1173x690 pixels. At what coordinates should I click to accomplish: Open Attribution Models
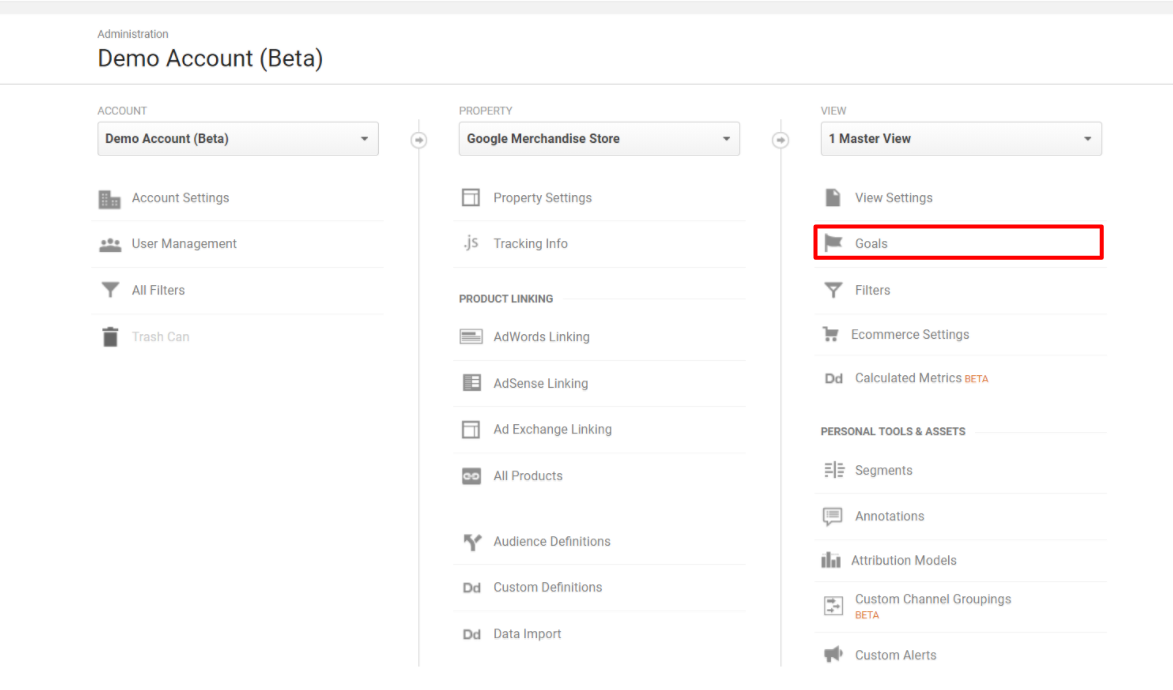904,560
